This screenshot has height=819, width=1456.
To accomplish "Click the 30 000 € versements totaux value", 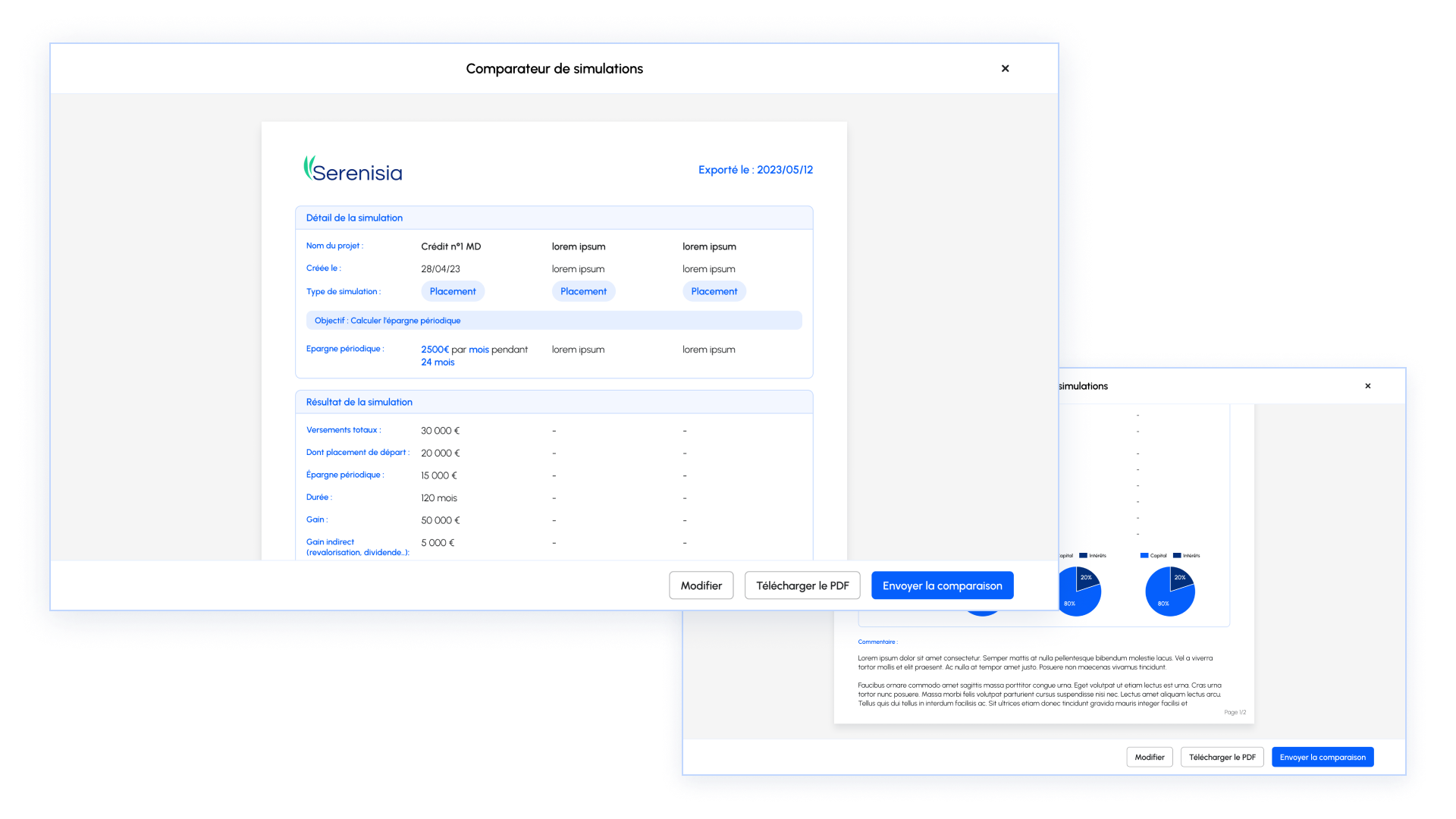I will click(x=440, y=431).
